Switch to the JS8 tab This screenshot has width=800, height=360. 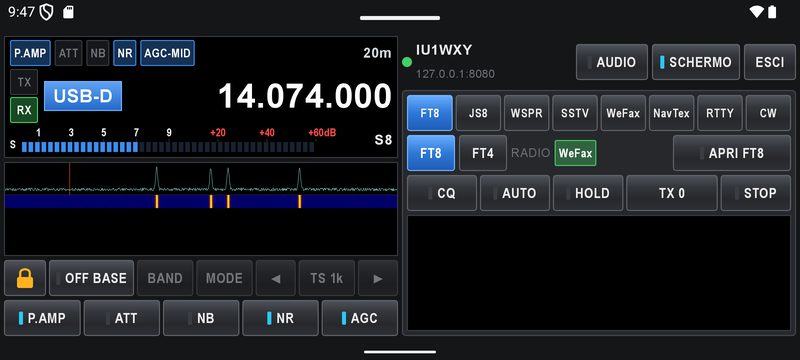[x=478, y=113]
